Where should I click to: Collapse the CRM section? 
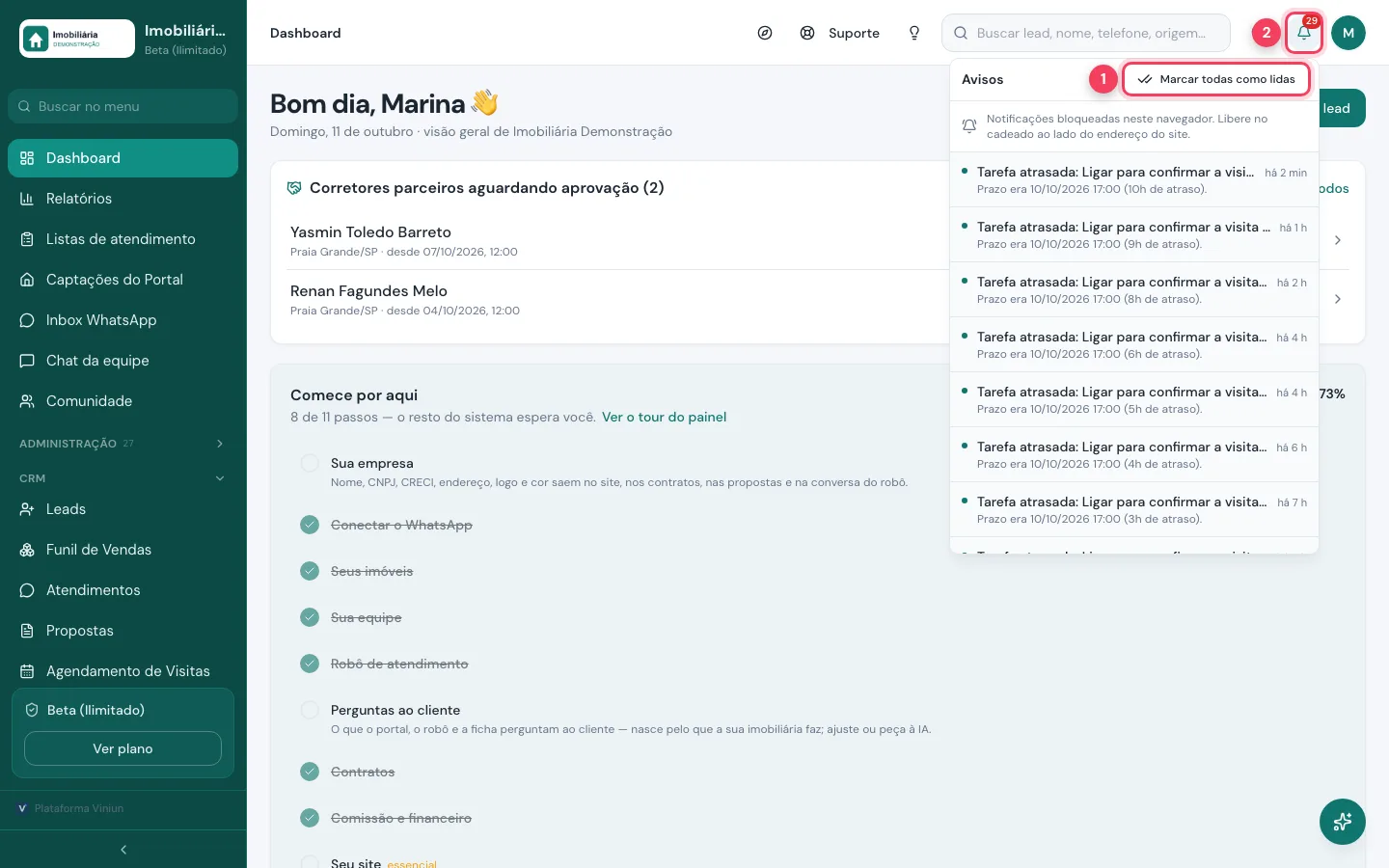pyautogui.click(x=123, y=478)
